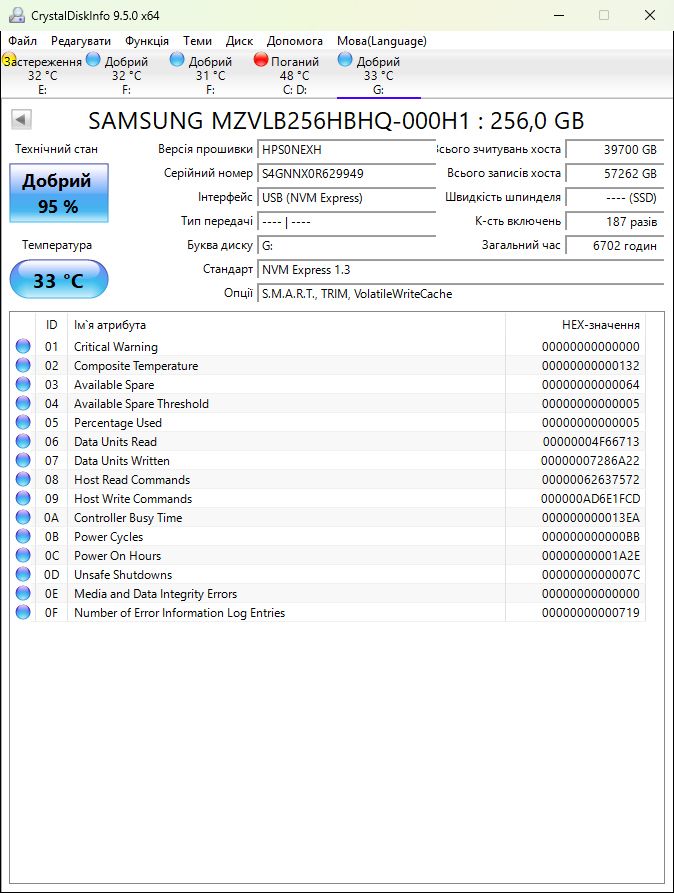Image resolution: width=674 pixels, height=893 pixels.
Task: Select the Percentage Used attribute name
Action: (x=118, y=423)
